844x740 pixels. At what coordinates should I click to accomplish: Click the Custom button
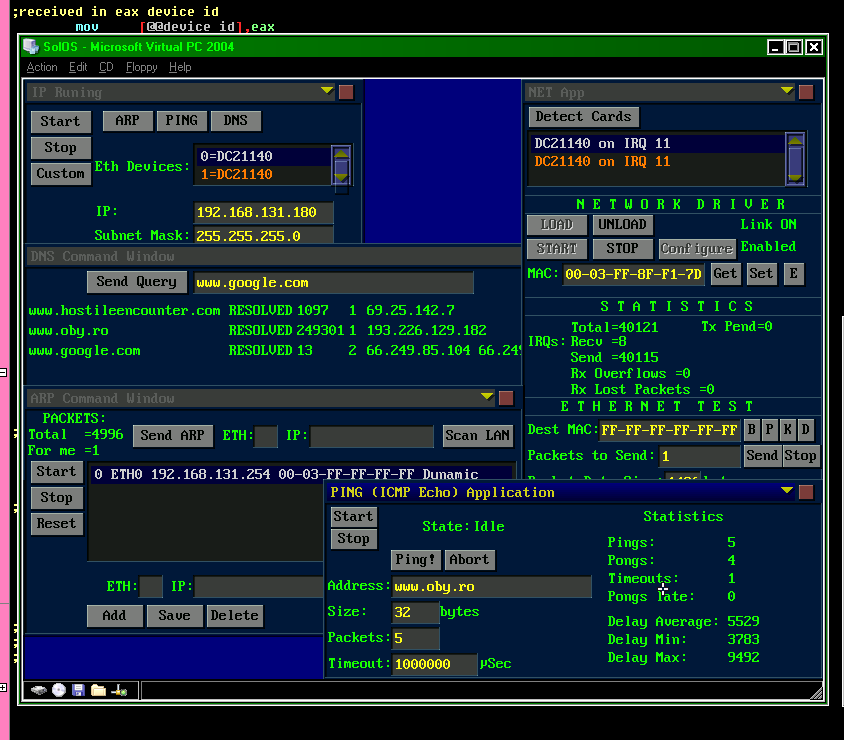point(60,174)
